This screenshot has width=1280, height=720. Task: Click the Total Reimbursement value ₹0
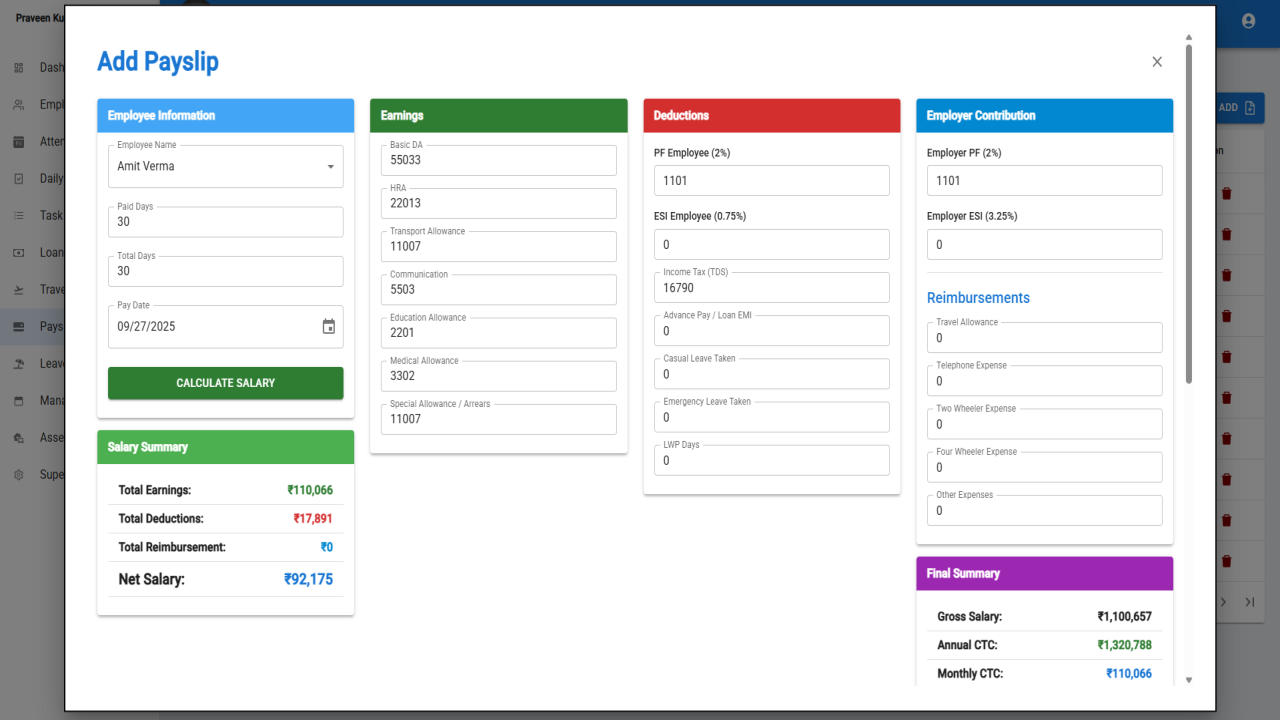coord(327,547)
